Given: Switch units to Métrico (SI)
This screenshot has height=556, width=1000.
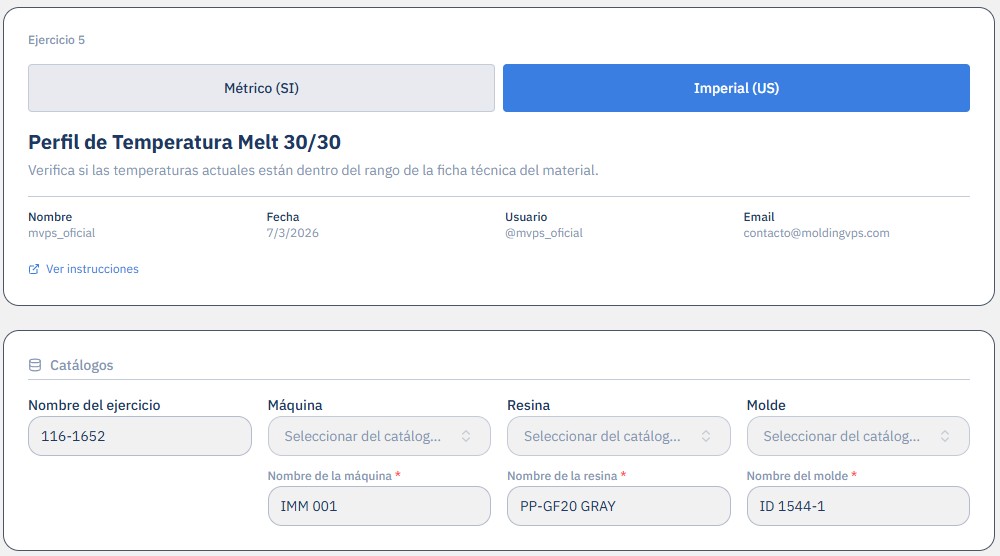Looking at the screenshot, I should tap(261, 88).
